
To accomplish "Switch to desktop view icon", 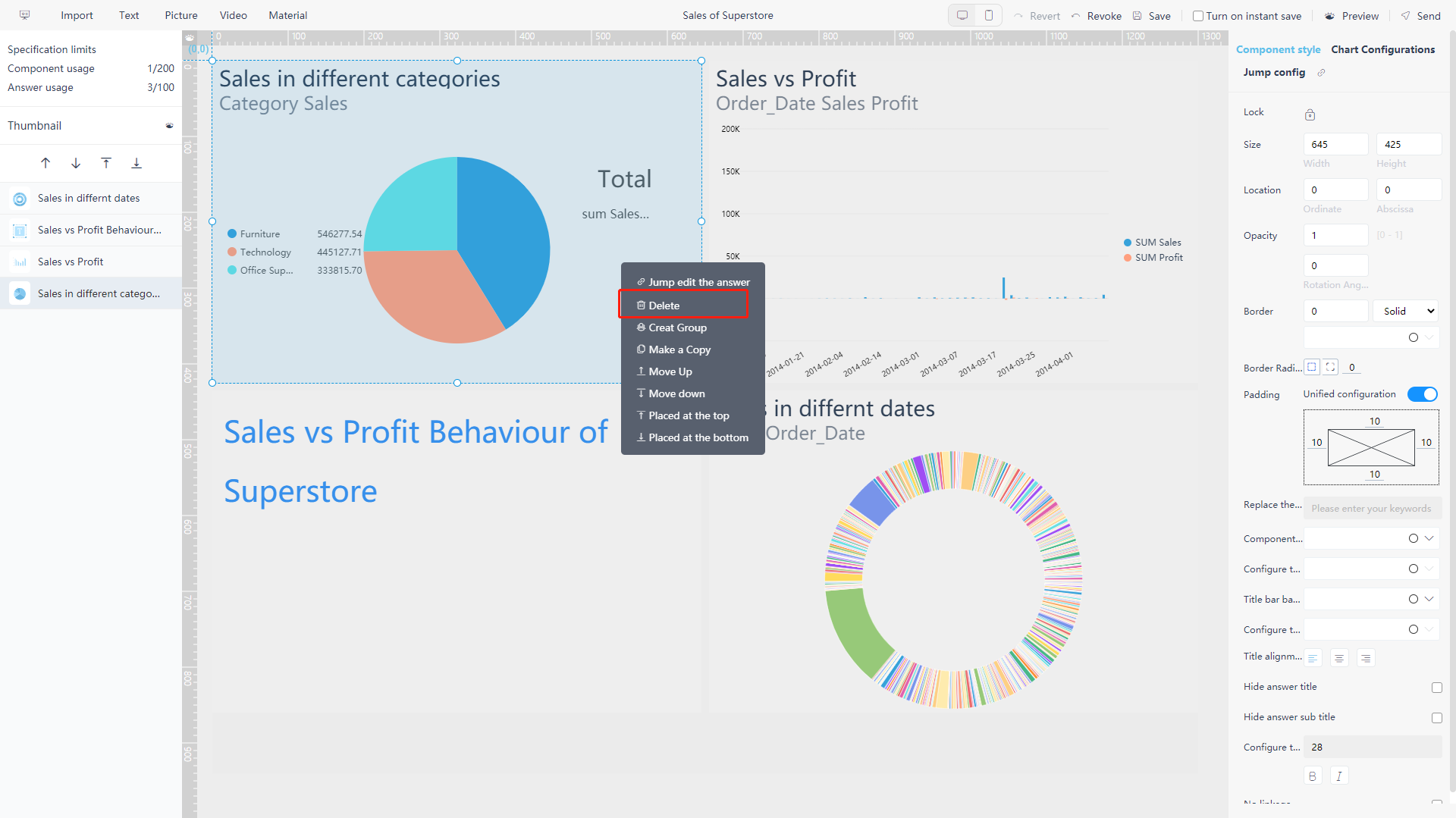I will pyautogui.click(x=962, y=15).
